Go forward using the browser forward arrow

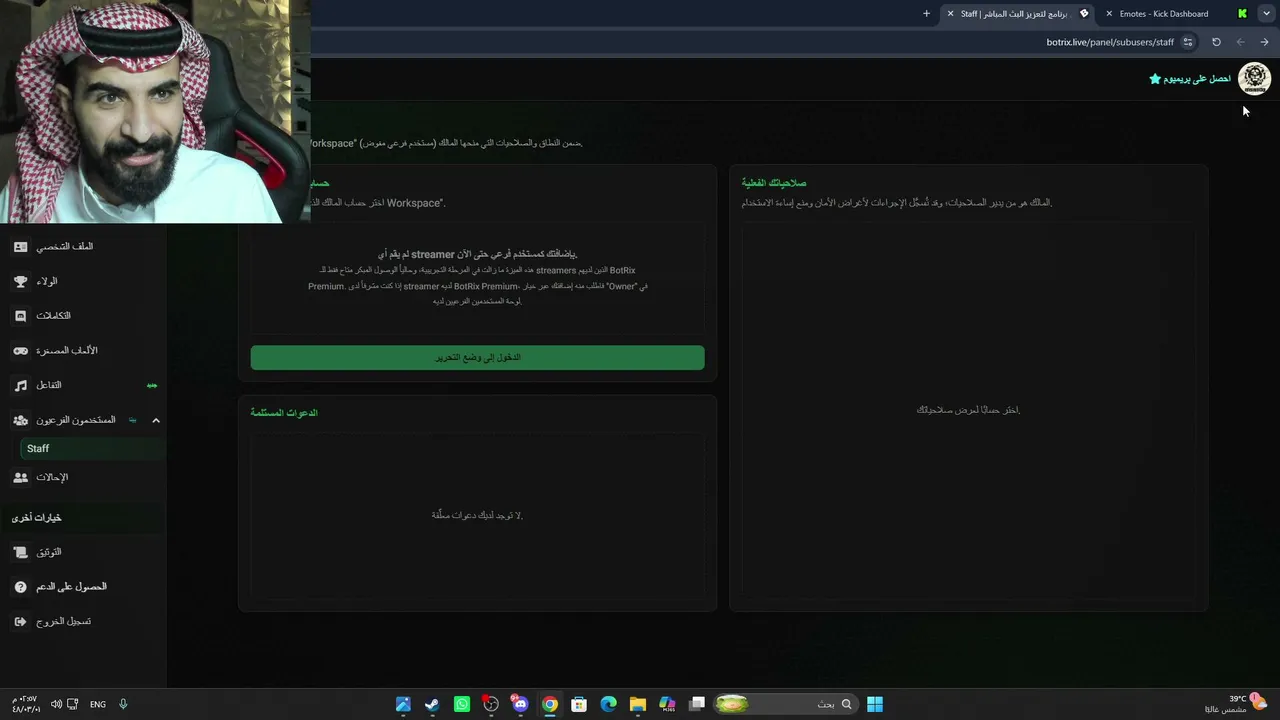coord(1264,42)
